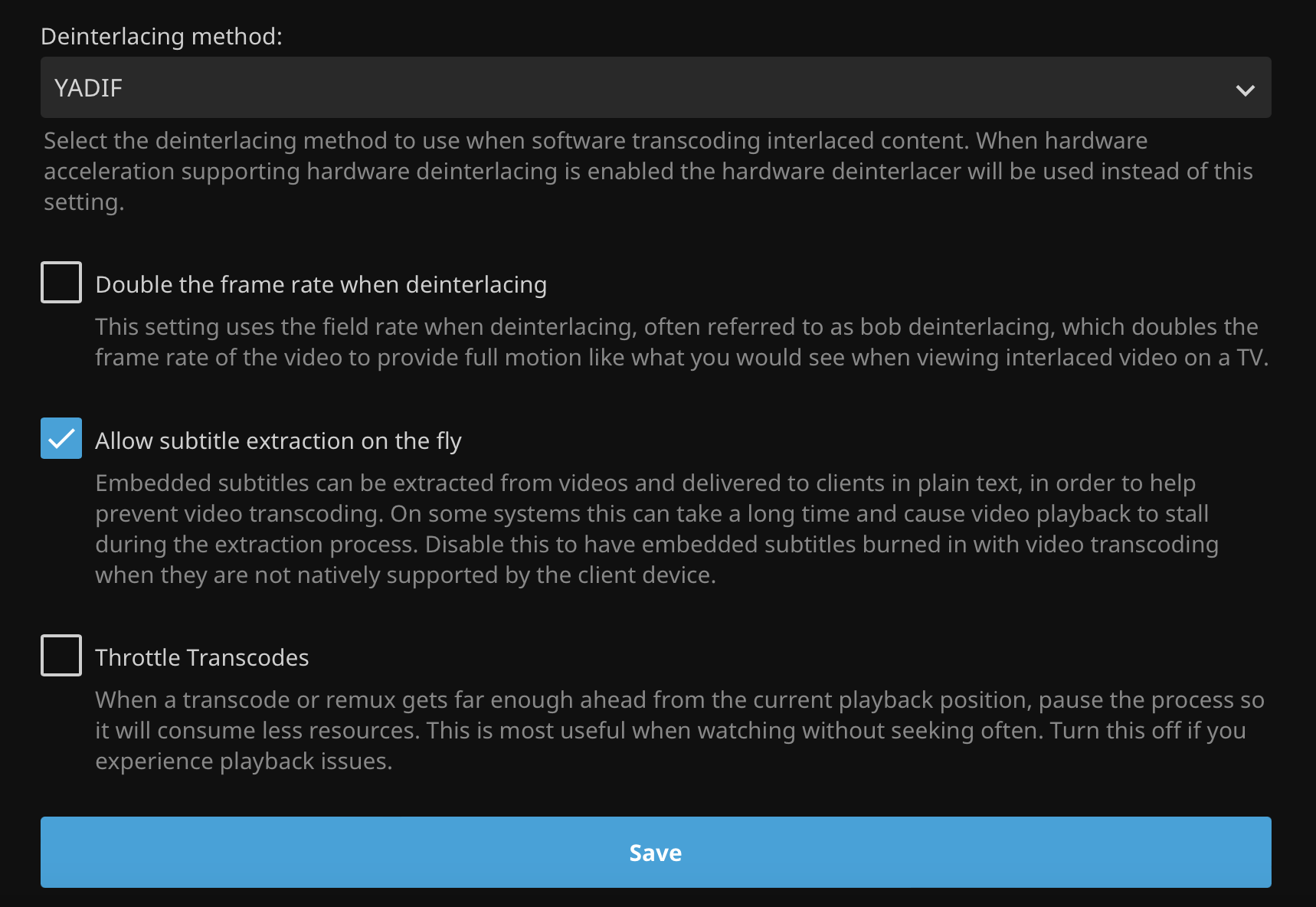The image size is (1316, 907).
Task: Click the white checkmark icon for subtitle extraction
Action: [61, 439]
